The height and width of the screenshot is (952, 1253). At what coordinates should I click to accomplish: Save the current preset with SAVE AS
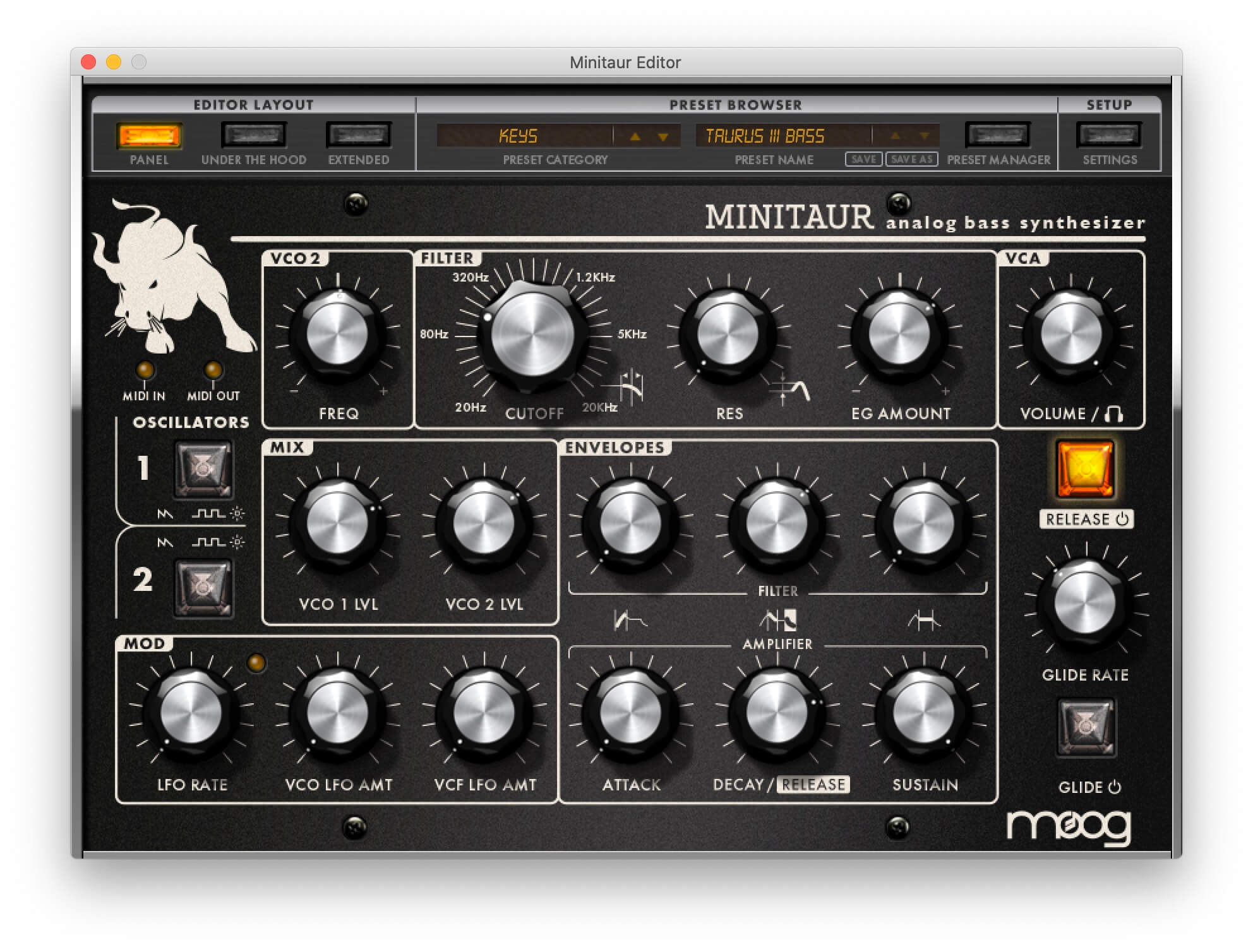911,159
